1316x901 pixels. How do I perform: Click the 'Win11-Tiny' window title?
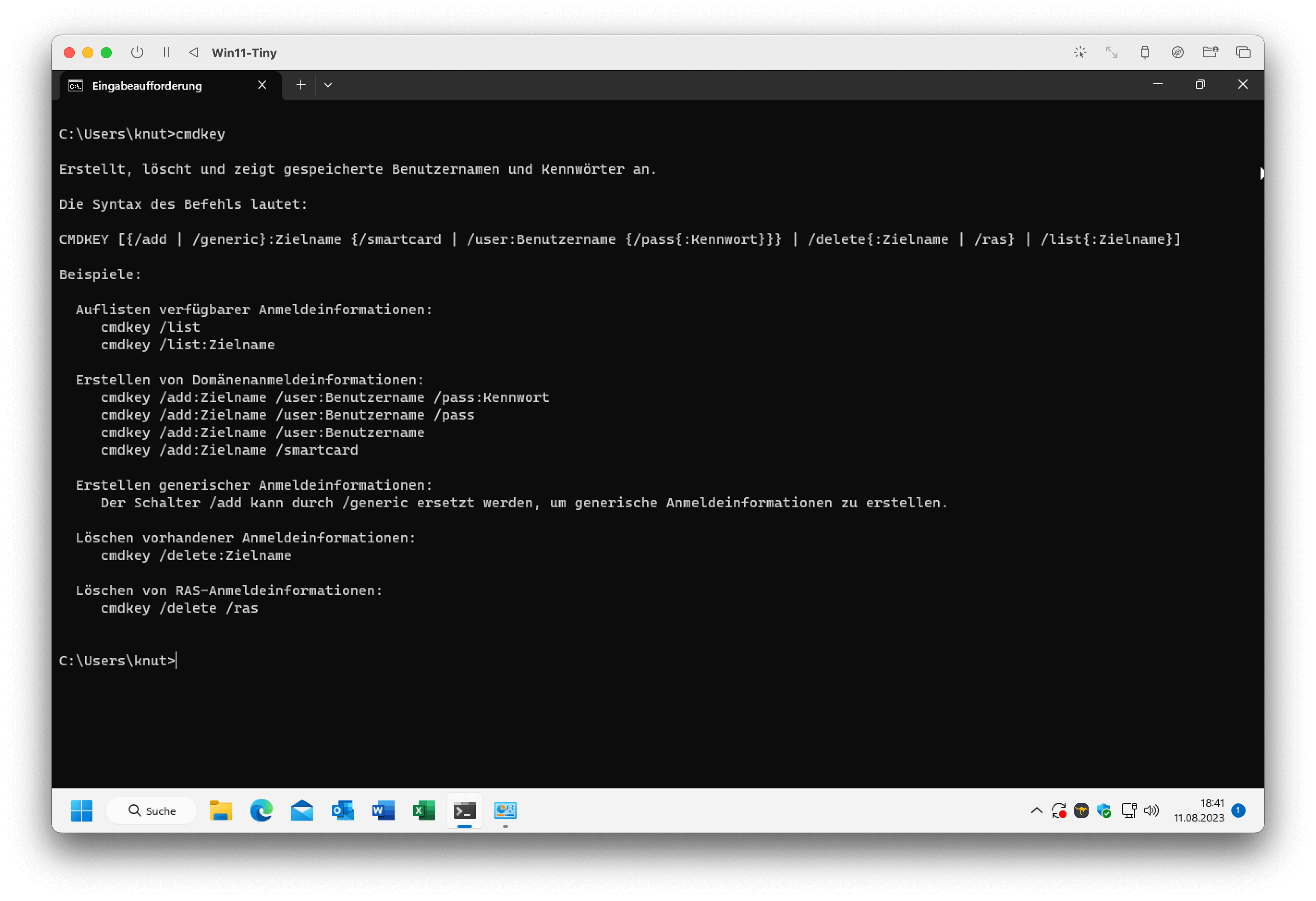coord(244,53)
